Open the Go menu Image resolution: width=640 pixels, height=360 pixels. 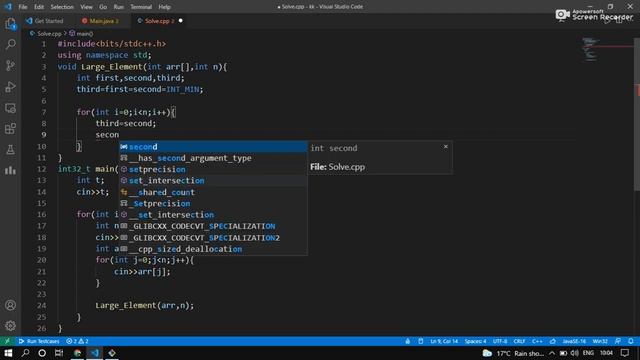pyautogui.click(x=103, y=7)
